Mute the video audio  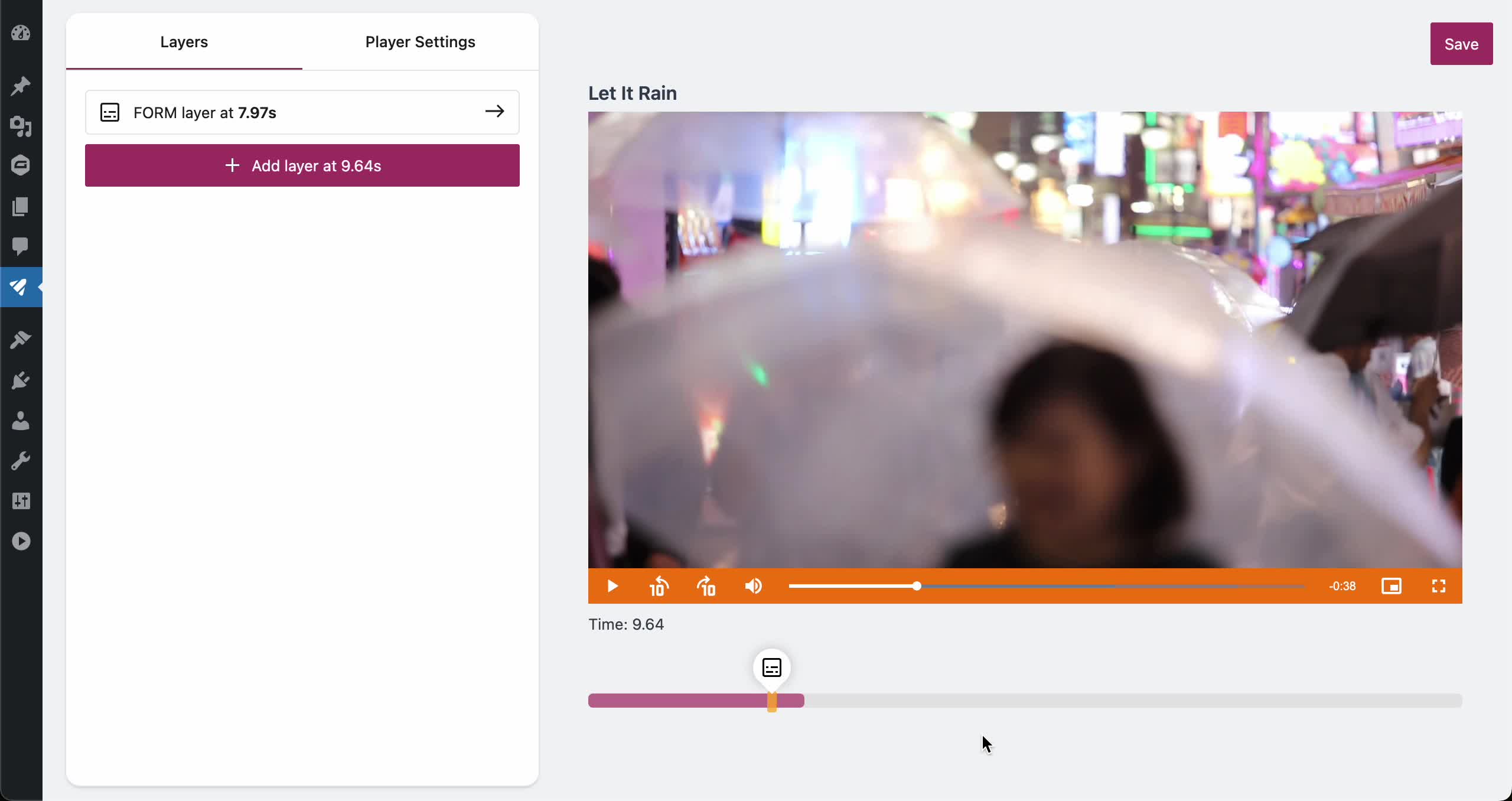point(753,586)
